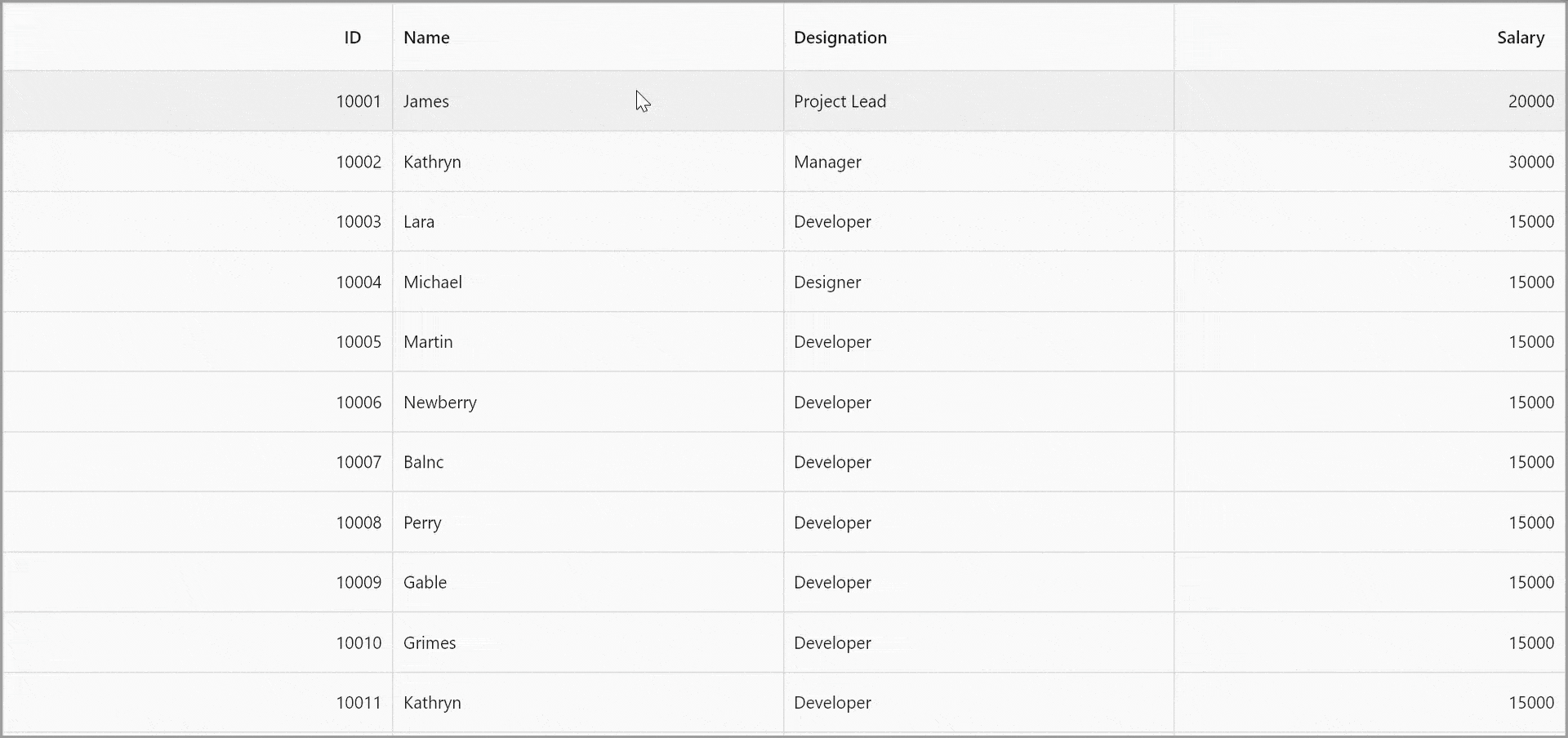Select the name cell Newberry
This screenshot has height=738, width=1568.
pos(440,402)
